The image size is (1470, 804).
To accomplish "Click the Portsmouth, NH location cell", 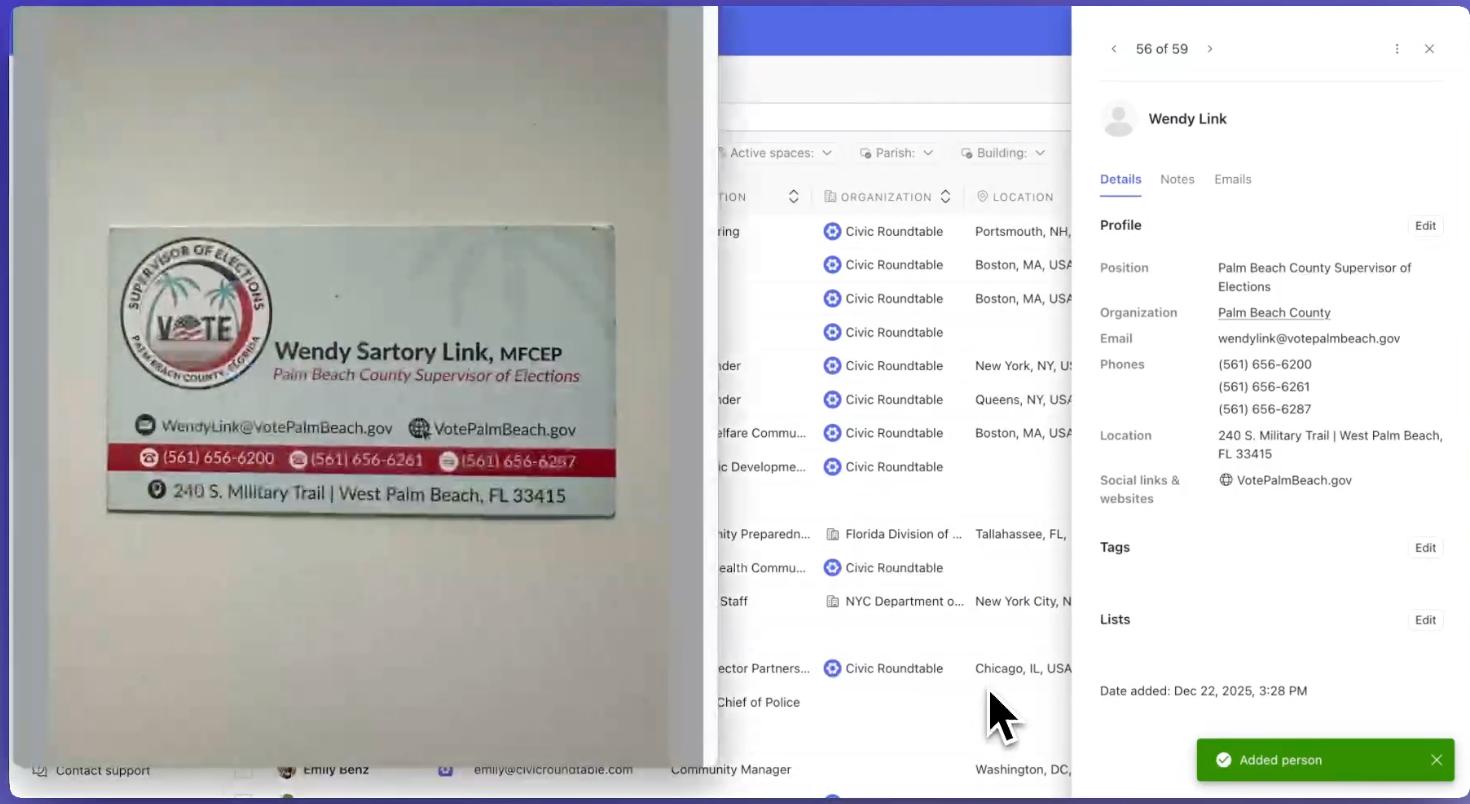I will [1023, 231].
